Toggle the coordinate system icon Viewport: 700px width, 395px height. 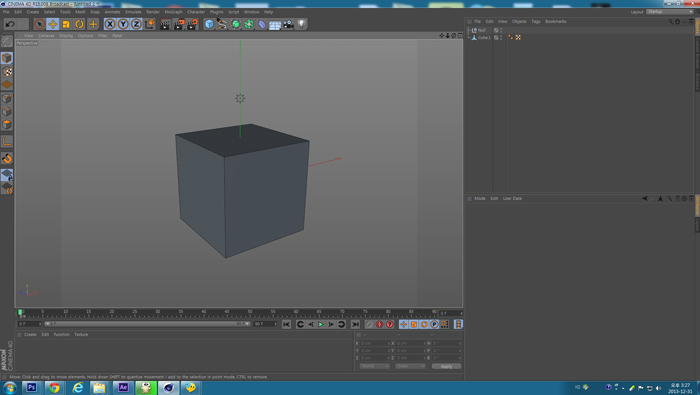(x=150, y=24)
